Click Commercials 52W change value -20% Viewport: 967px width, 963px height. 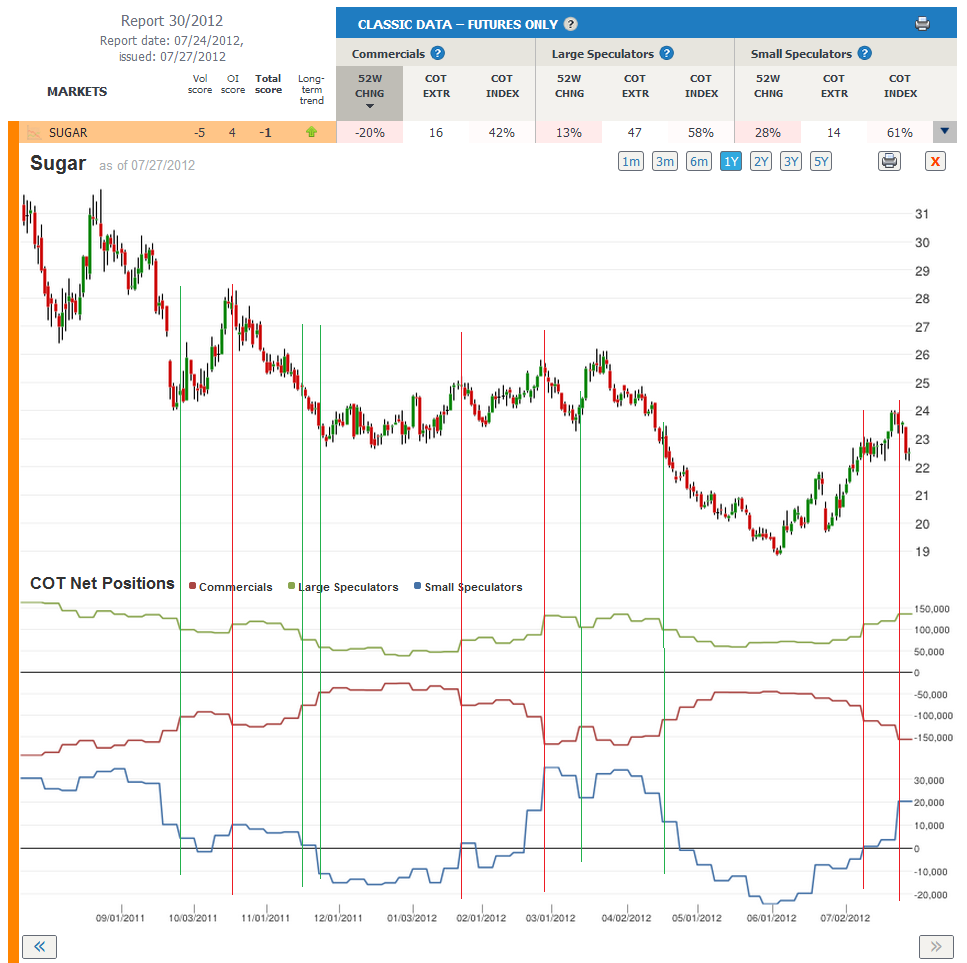(370, 133)
